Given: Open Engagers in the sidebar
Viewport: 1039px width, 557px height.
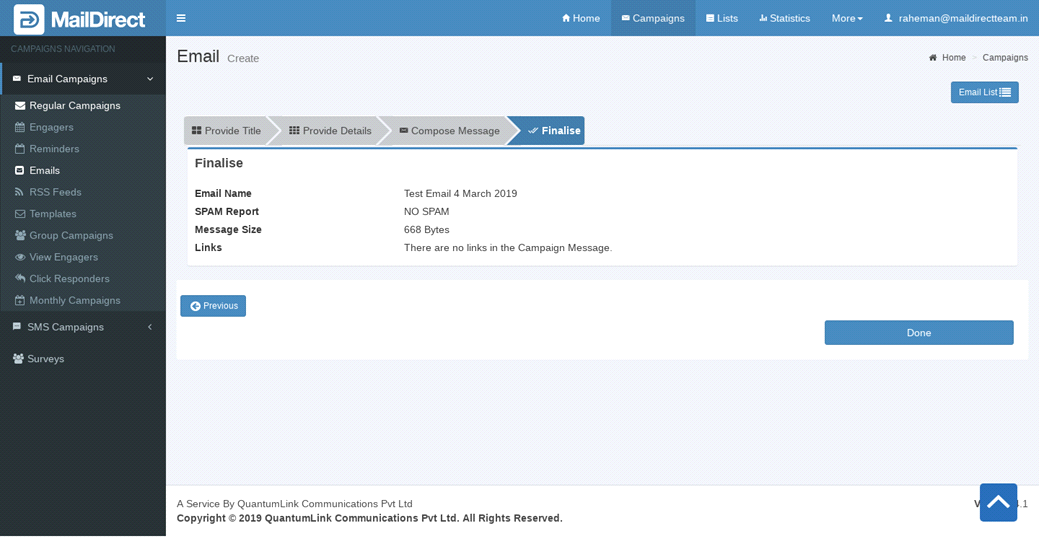Looking at the screenshot, I should [51, 127].
